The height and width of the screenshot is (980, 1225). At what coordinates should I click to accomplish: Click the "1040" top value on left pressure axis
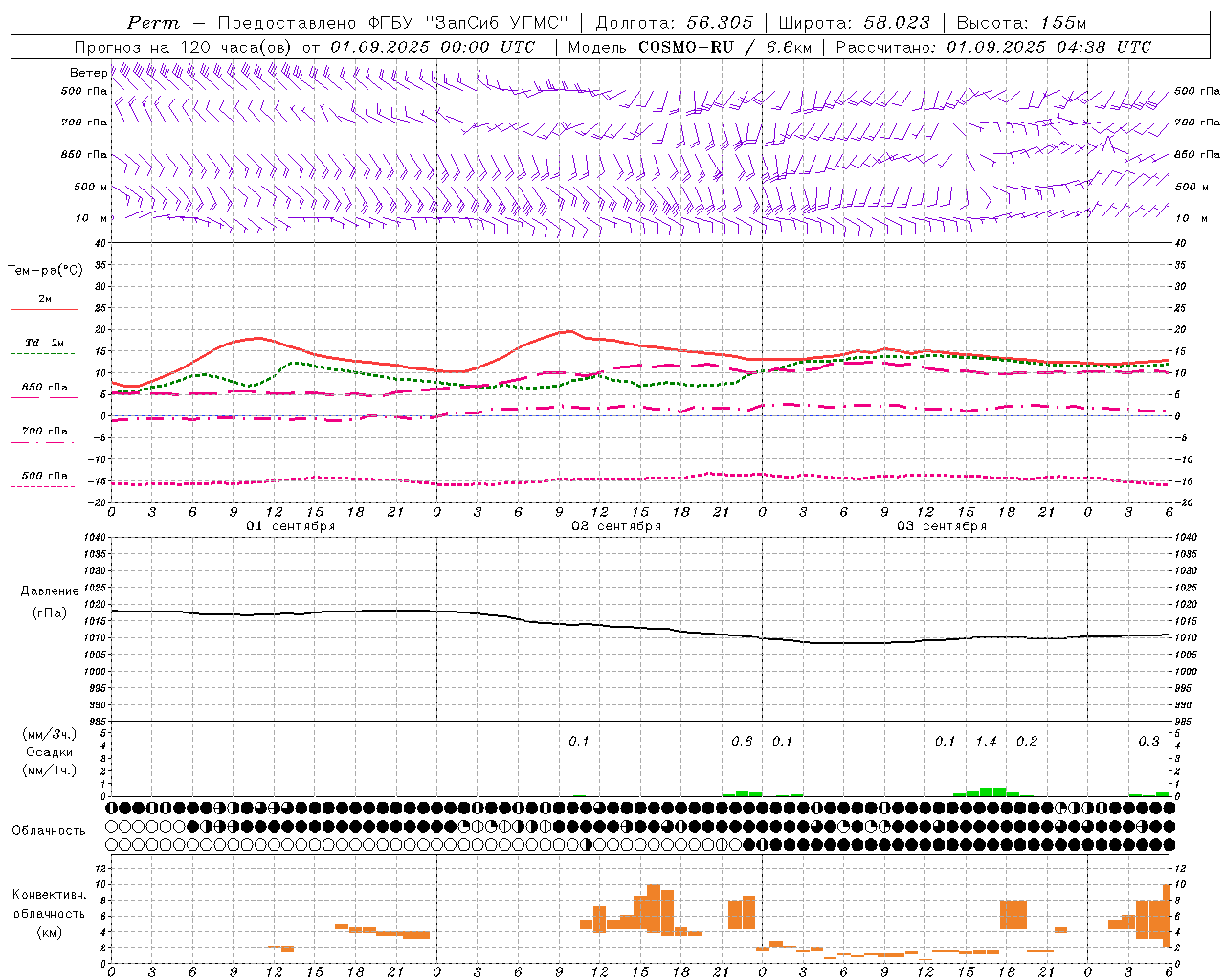93,538
